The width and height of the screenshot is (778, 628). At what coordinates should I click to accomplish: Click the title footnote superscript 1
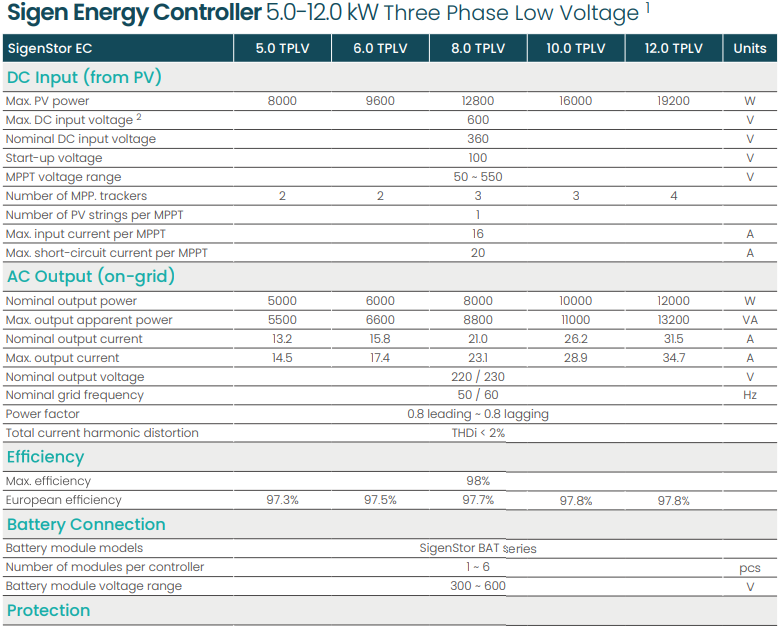point(648,8)
